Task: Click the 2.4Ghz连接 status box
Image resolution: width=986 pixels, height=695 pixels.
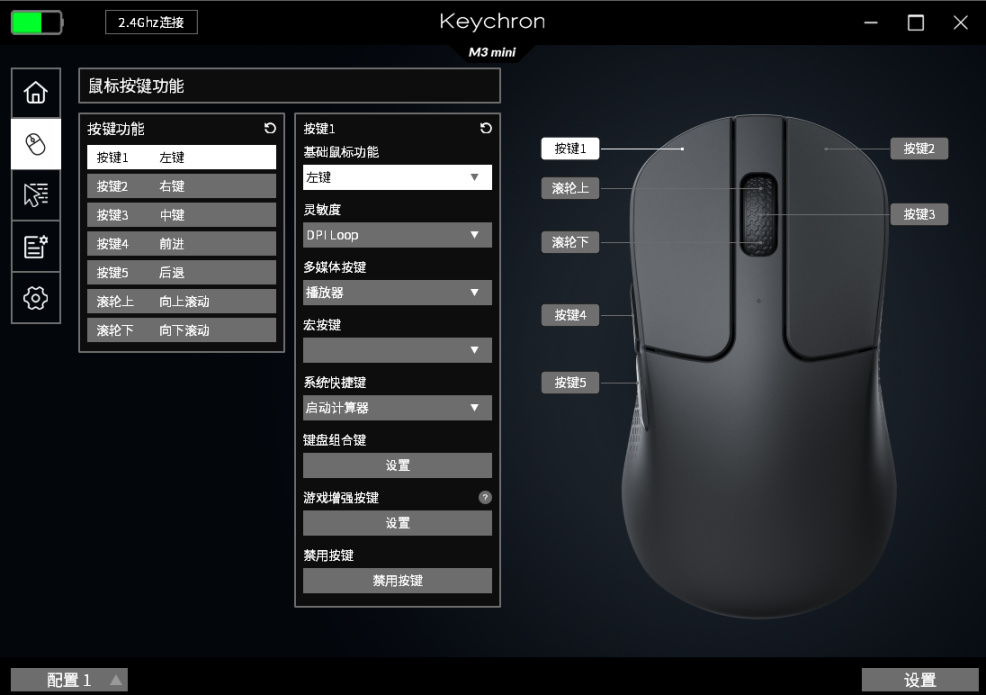Action: point(151,23)
